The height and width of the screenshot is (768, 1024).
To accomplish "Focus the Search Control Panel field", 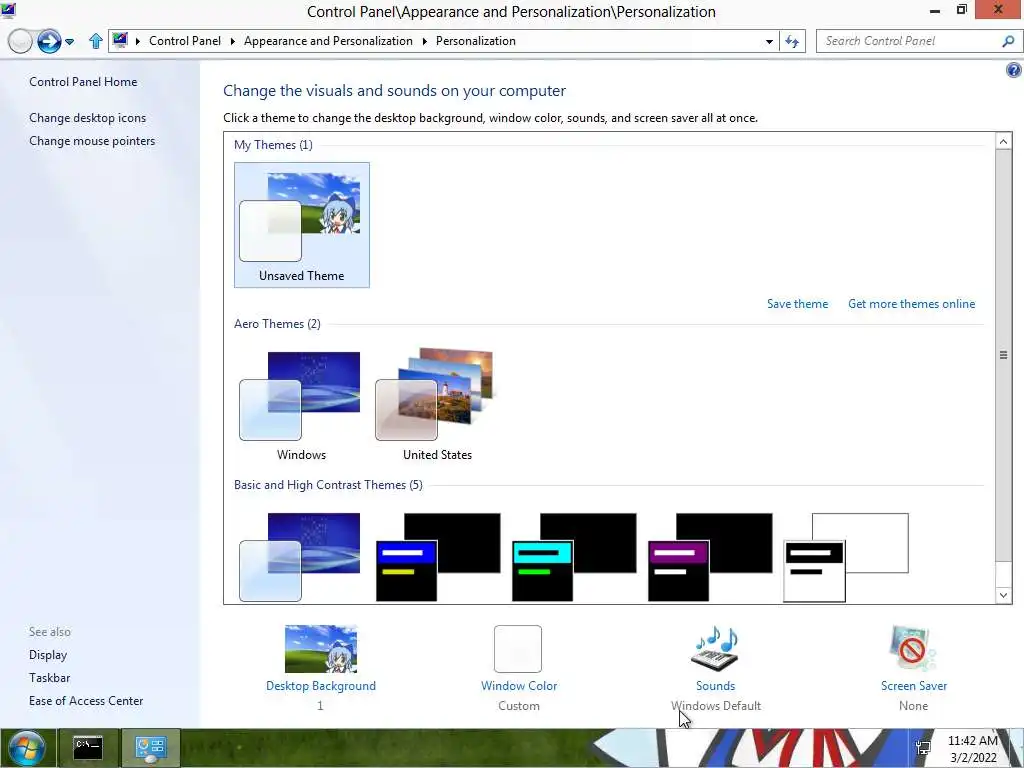I will 908,41.
